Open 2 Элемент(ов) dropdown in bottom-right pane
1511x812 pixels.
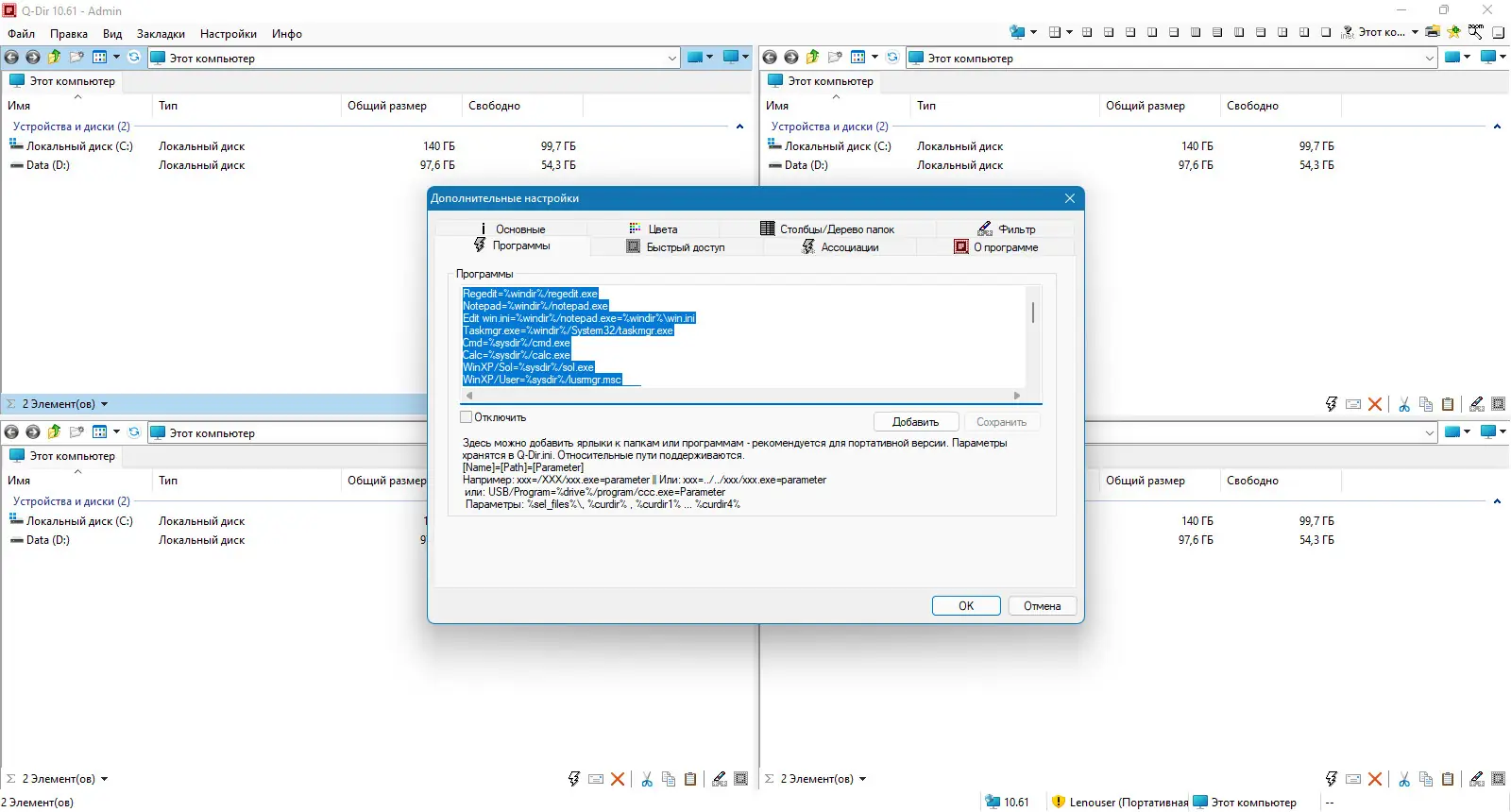click(x=862, y=779)
